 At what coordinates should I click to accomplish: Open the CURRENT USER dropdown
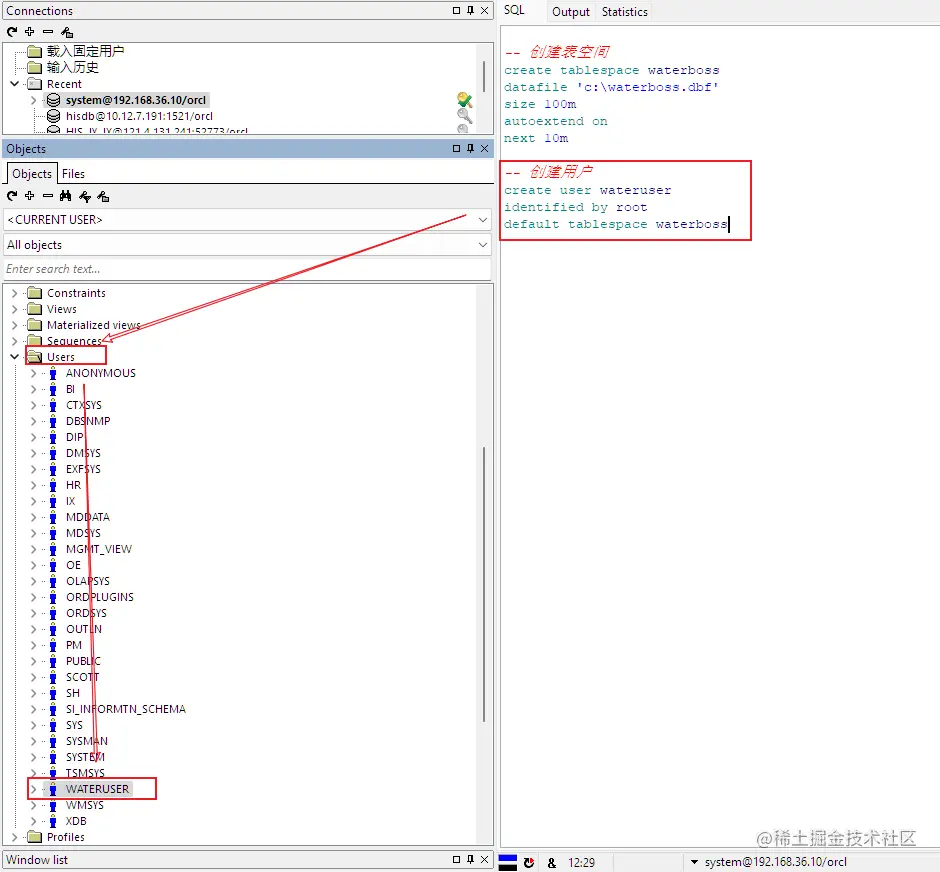[483, 220]
